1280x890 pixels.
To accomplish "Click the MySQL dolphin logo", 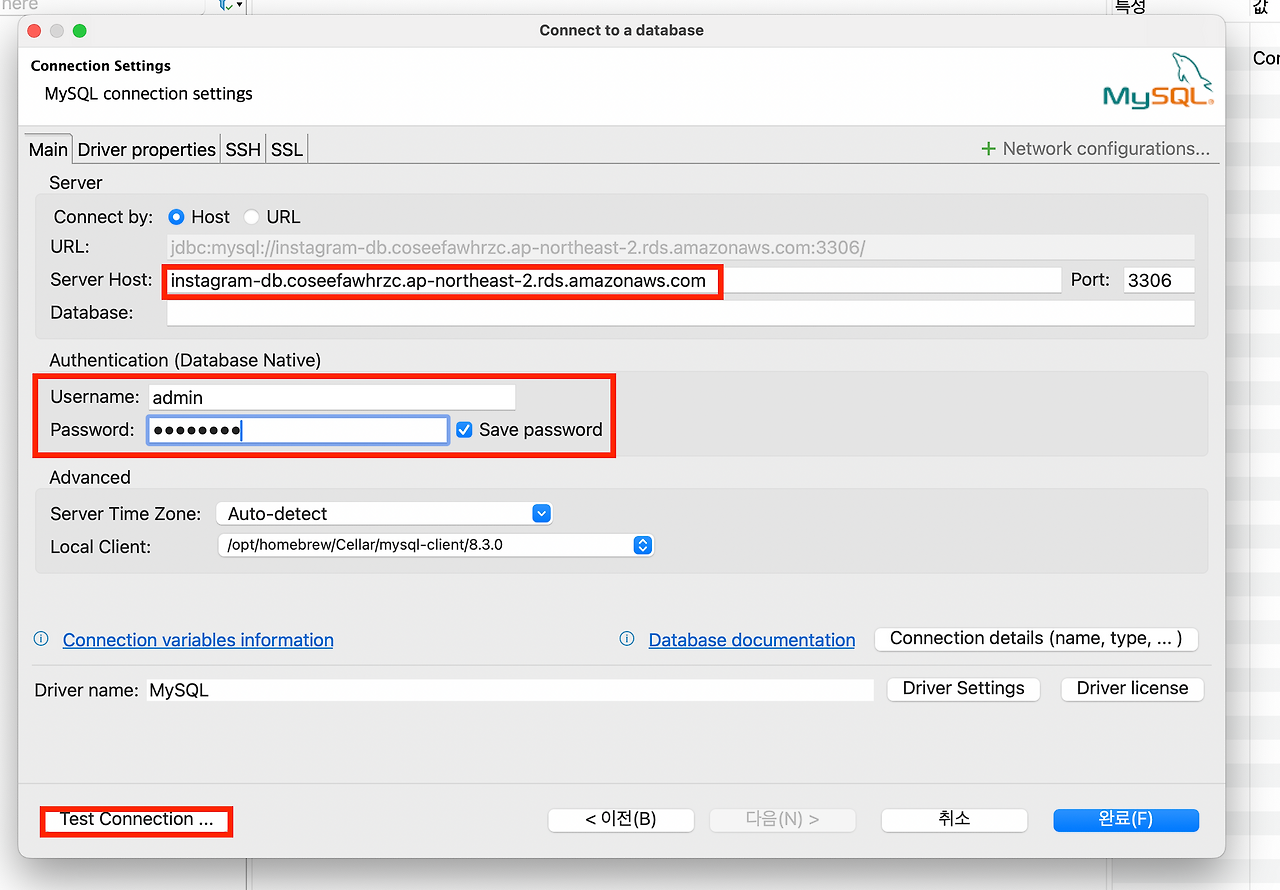I will [x=1158, y=82].
